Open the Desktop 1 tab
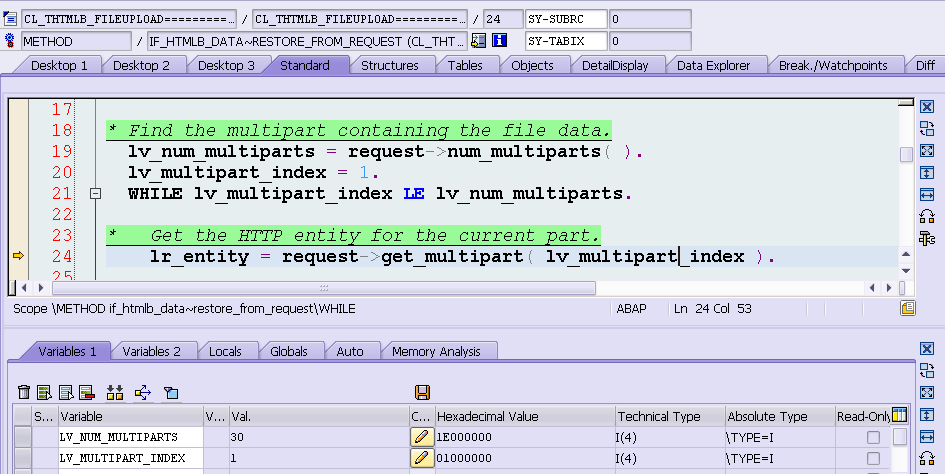This screenshot has height=474, width=945. (59, 65)
